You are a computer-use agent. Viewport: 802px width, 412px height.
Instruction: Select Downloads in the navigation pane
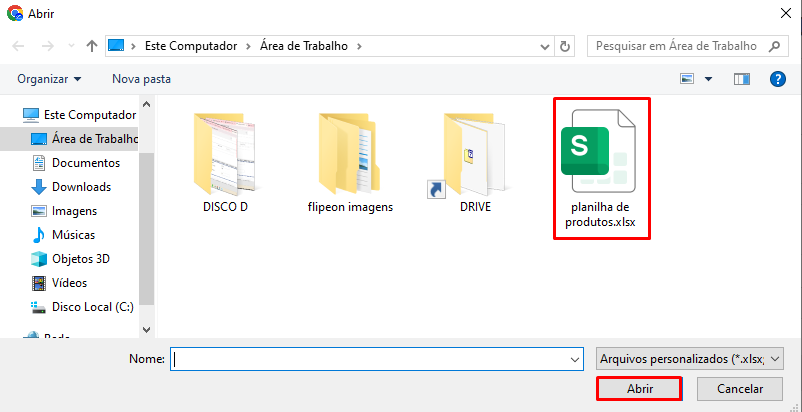tap(81, 187)
